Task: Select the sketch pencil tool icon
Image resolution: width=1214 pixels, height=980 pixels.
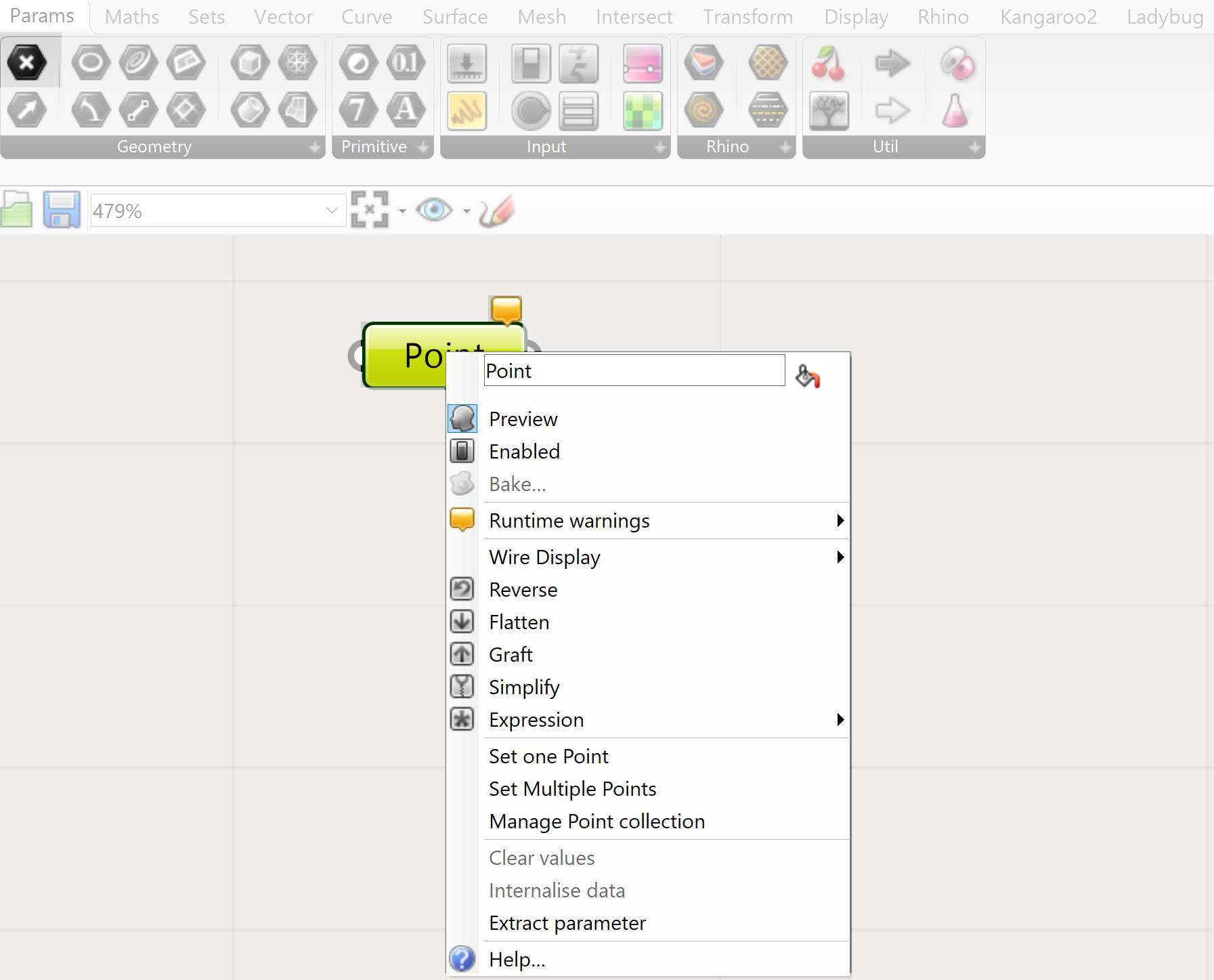Action: click(497, 211)
